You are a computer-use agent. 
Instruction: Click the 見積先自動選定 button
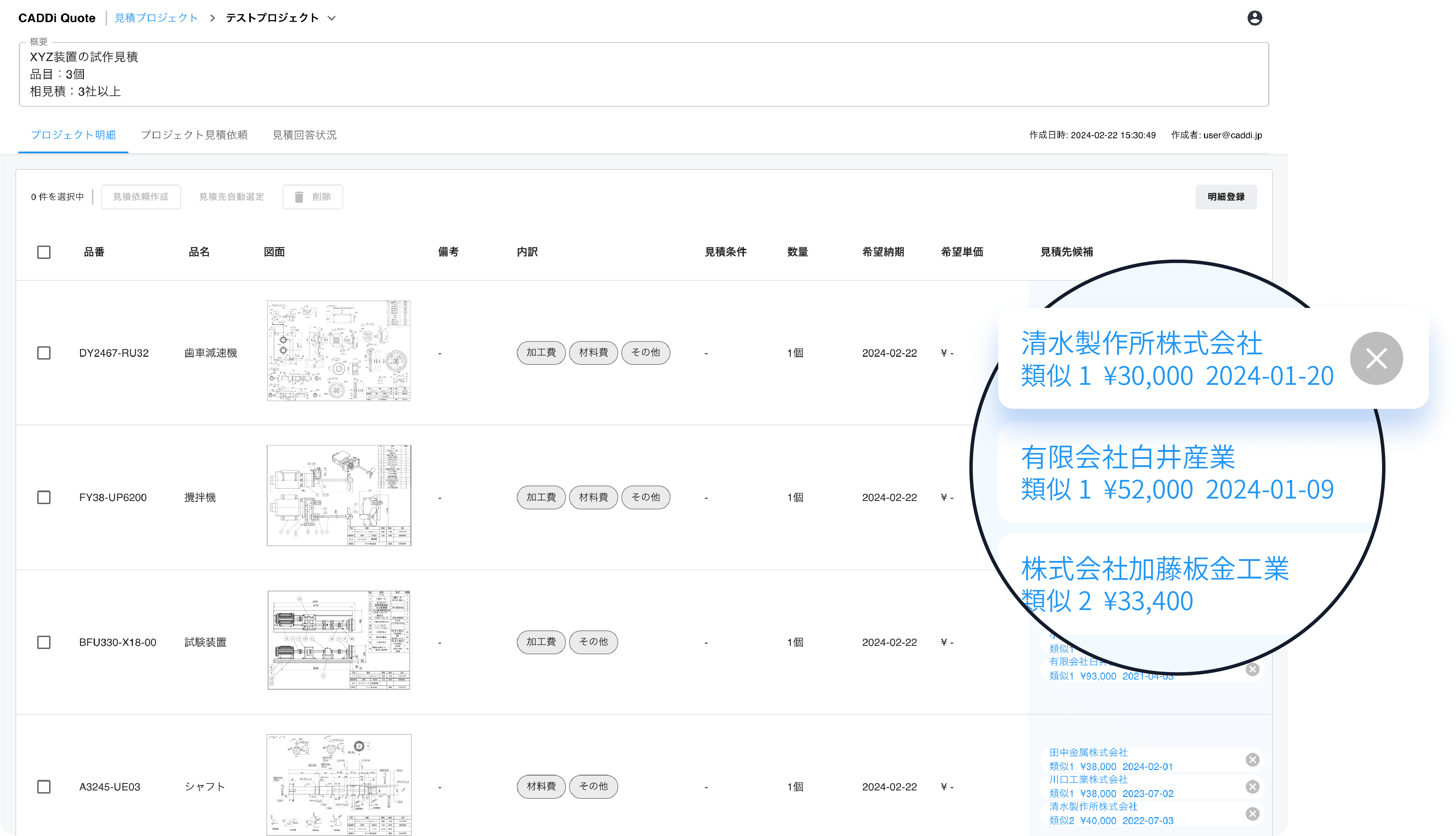pos(231,197)
